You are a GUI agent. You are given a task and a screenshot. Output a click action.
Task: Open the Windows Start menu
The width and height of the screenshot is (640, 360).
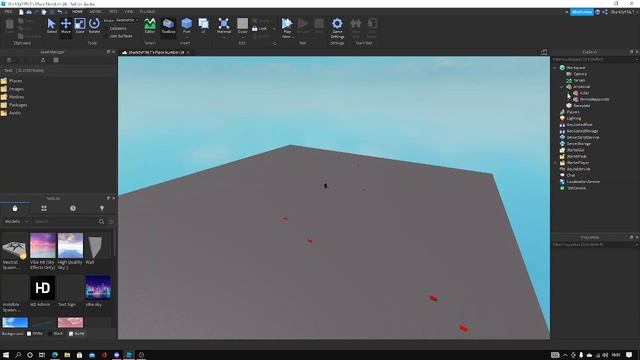6,355
